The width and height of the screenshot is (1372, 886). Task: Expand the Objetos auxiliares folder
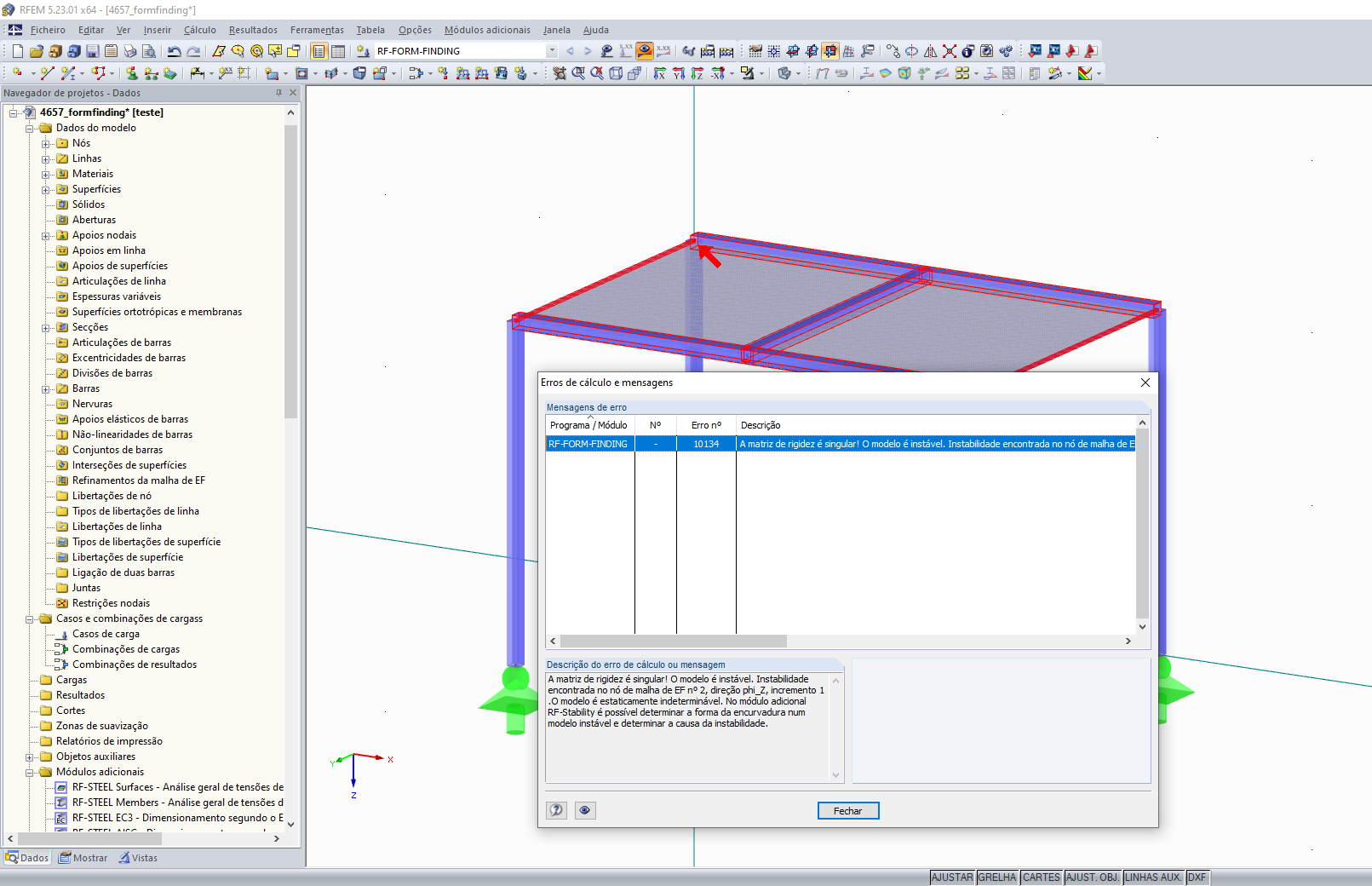point(30,757)
